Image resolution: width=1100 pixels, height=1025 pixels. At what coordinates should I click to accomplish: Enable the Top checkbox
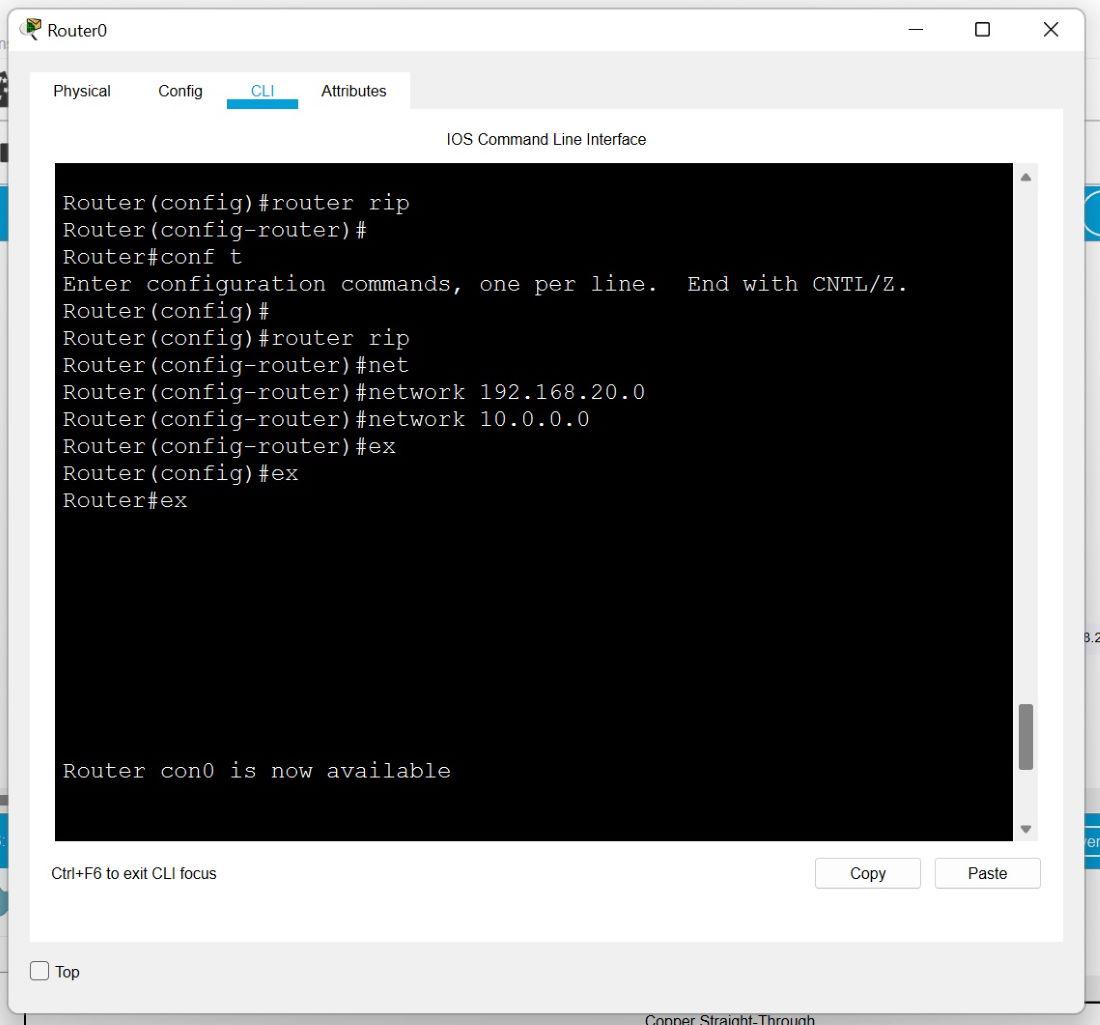[x=40, y=971]
